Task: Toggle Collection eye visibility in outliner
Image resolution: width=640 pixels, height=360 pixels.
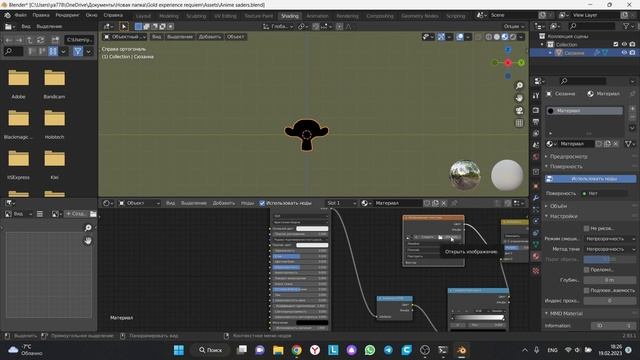Action: 624,44
